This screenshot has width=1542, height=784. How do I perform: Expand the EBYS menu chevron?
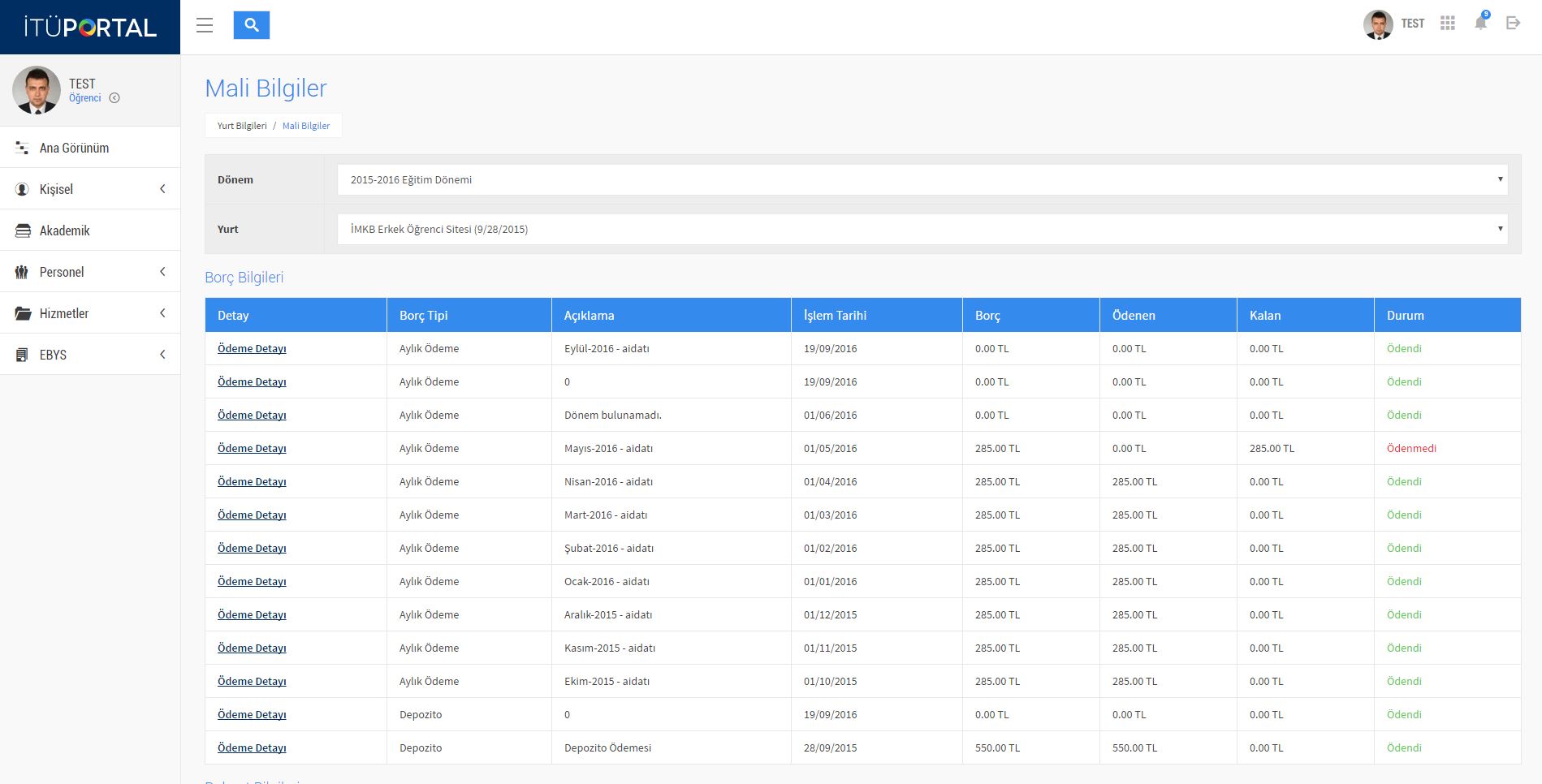(x=162, y=355)
